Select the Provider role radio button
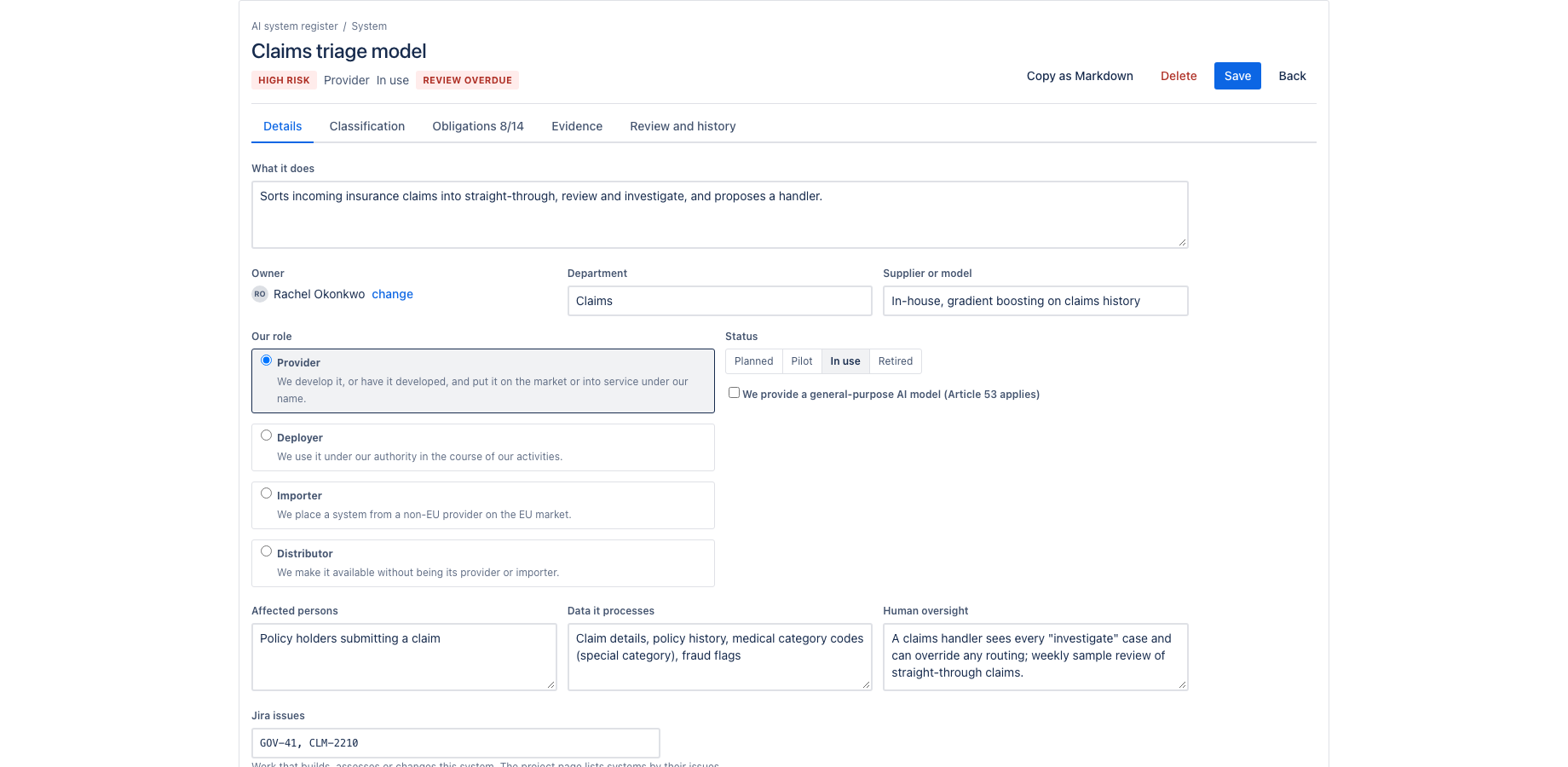 coord(267,360)
